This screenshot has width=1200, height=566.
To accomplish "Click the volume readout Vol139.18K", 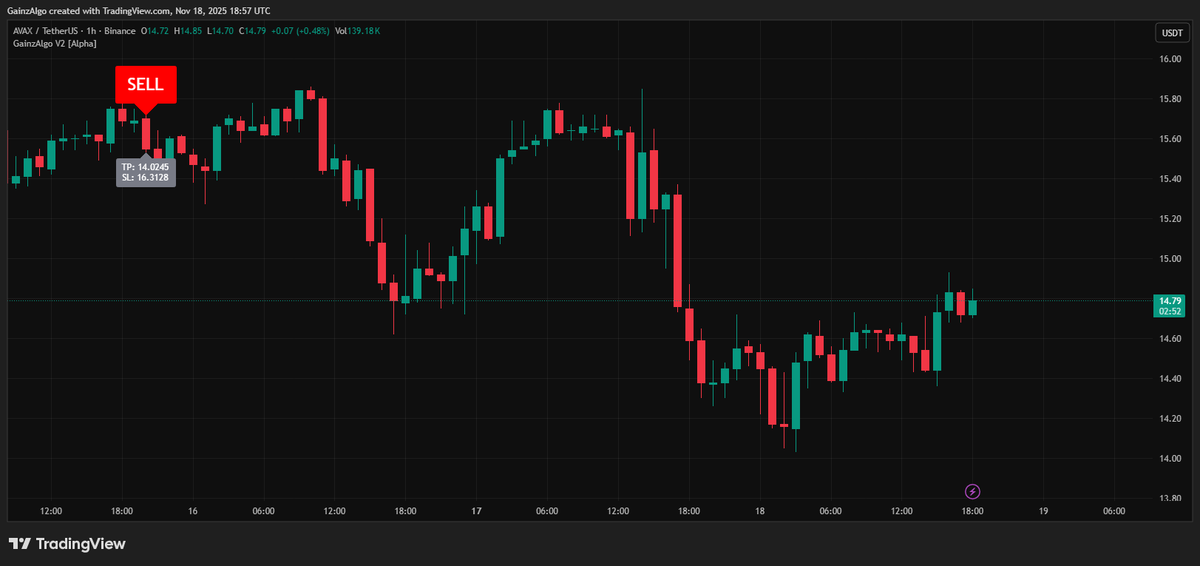I will (x=357, y=31).
